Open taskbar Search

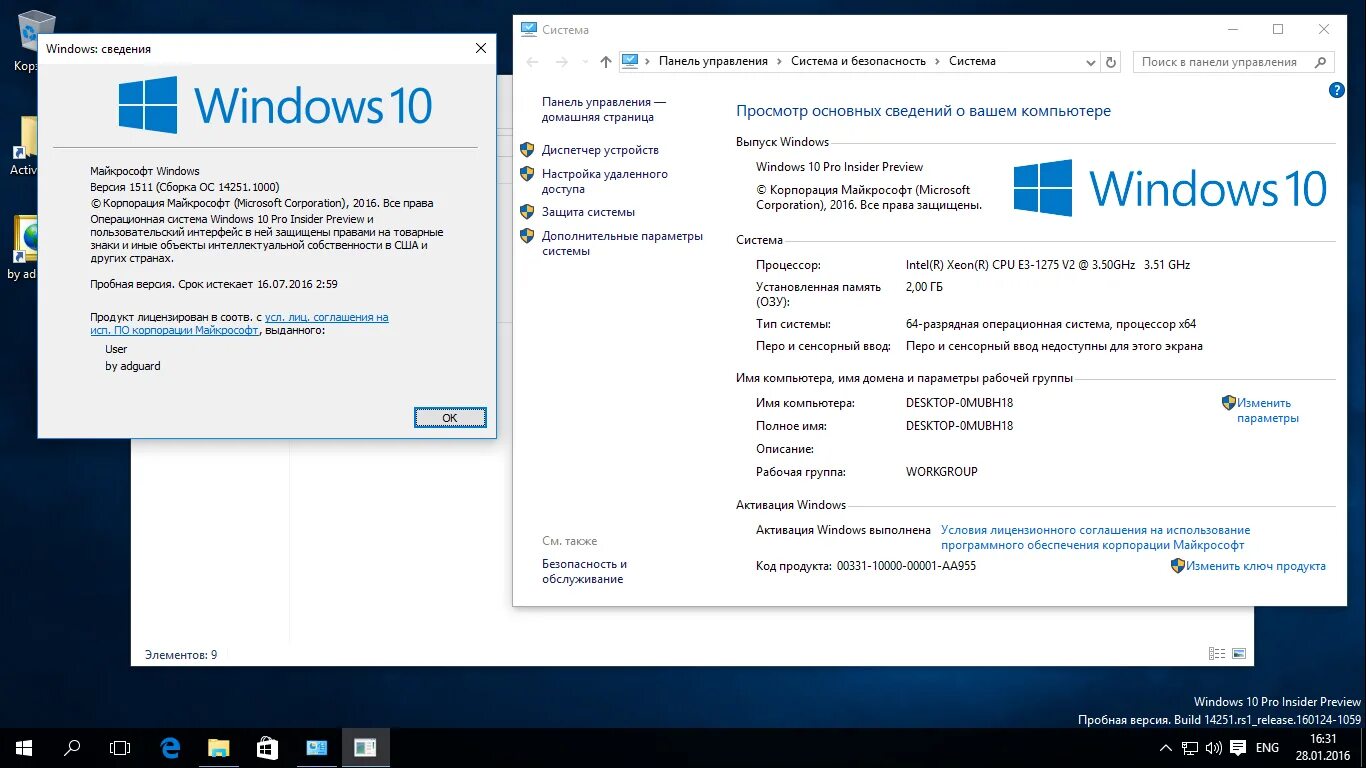click(x=72, y=747)
